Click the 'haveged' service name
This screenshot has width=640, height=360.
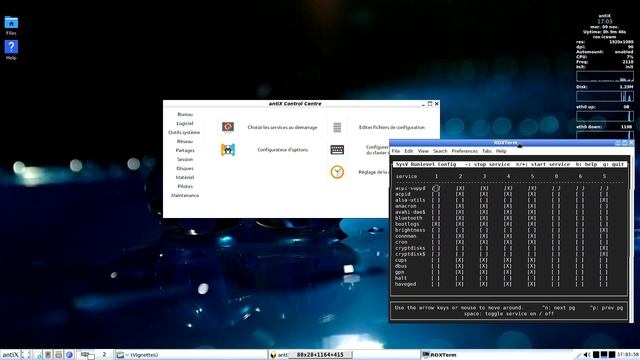[x=405, y=284]
